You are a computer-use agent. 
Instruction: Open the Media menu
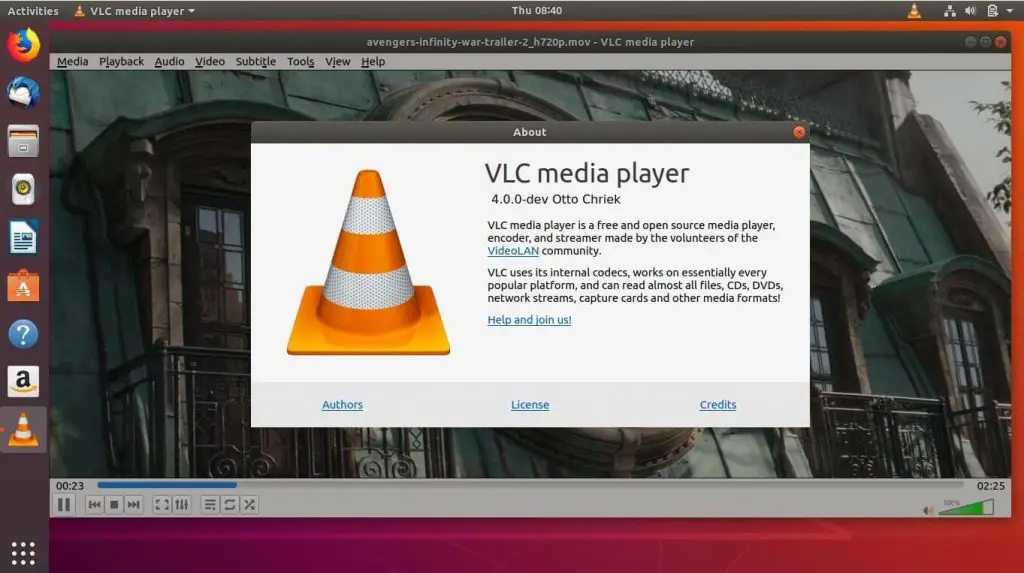pyautogui.click(x=72, y=61)
